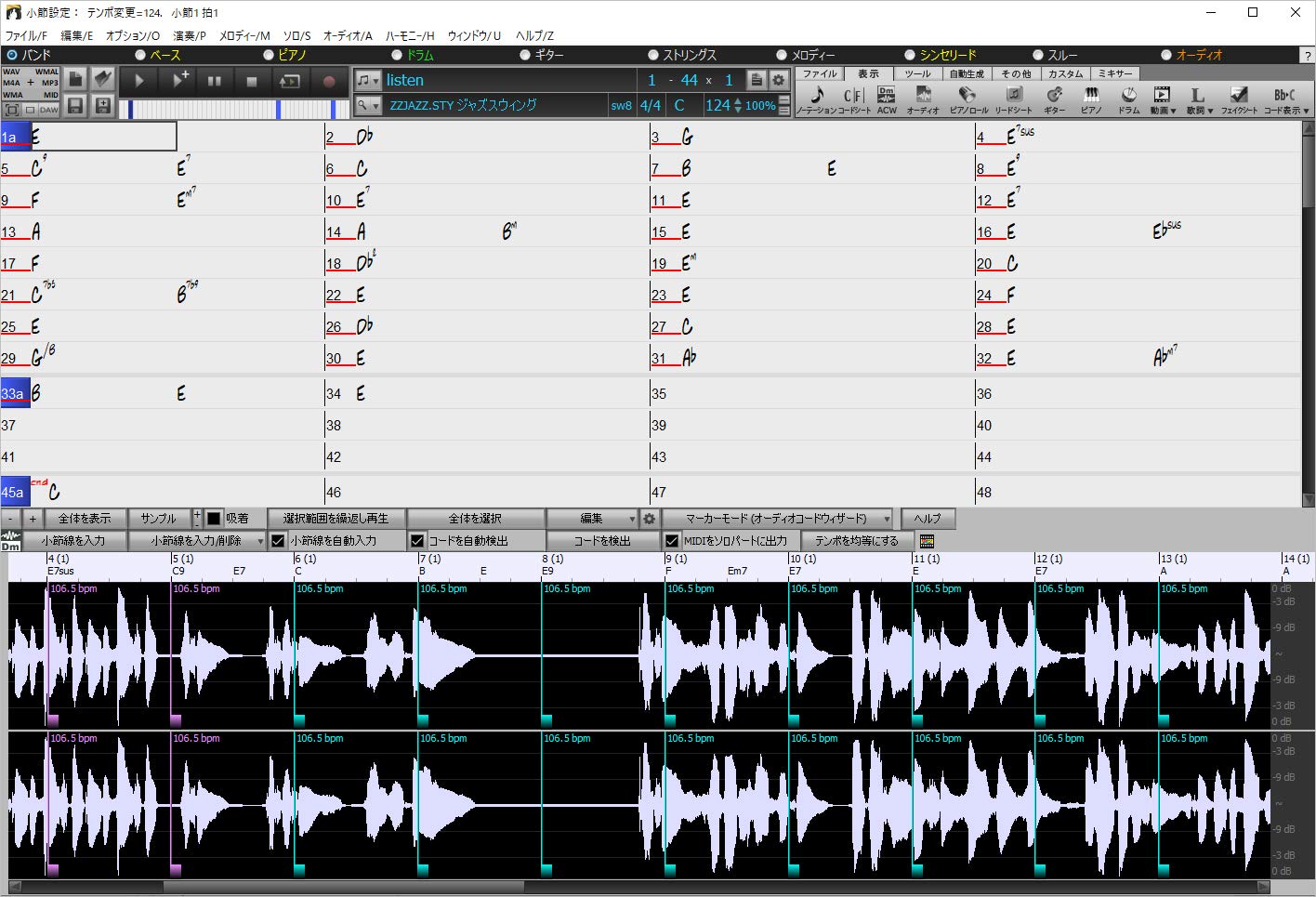Viewport: 1316px width, 897px height.
Task: Click the save song disk icon
Action: (75, 107)
